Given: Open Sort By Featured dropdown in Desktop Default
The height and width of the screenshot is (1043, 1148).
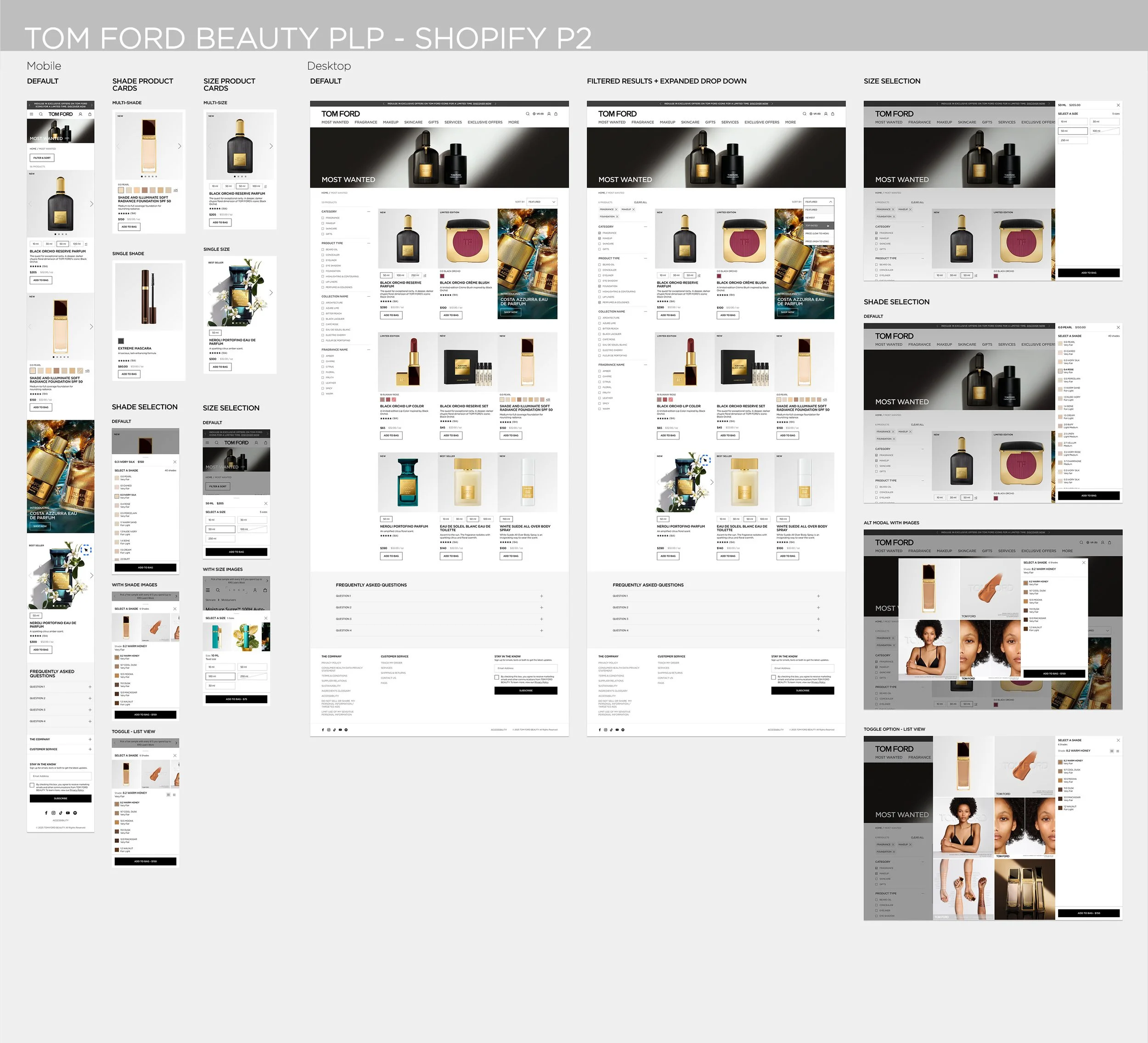Looking at the screenshot, I should pyautogui.click(x=541, y=202).
